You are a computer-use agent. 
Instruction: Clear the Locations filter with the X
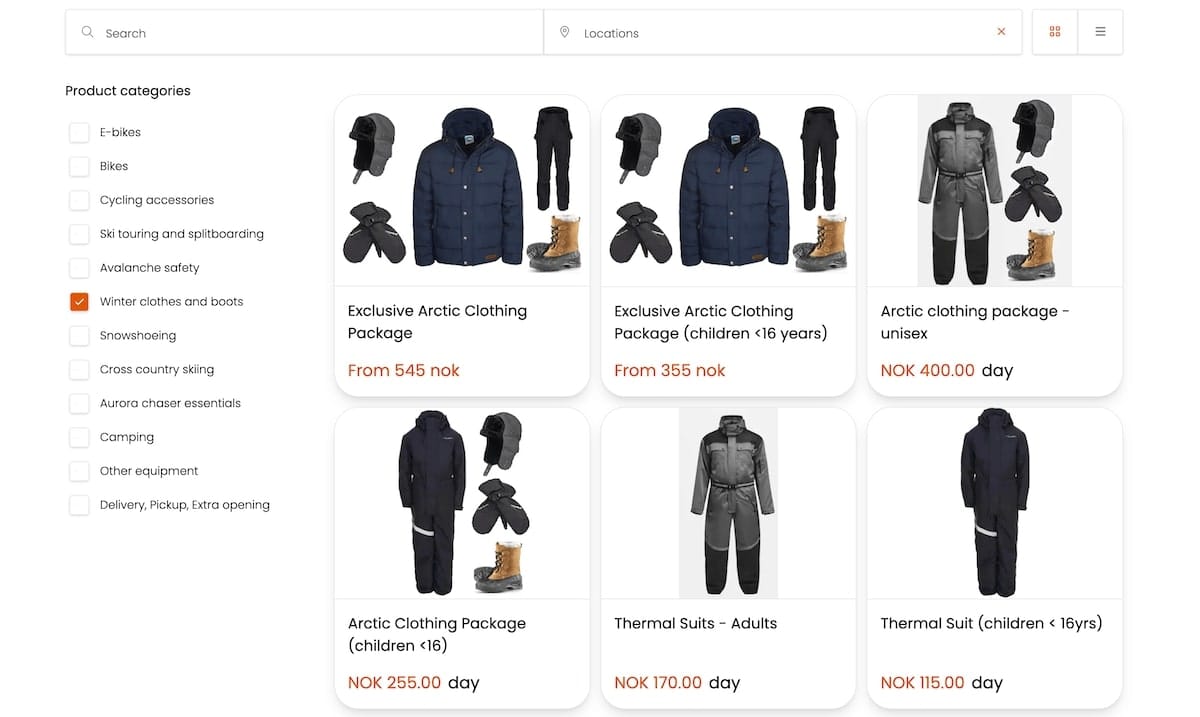pos(1001,32)
